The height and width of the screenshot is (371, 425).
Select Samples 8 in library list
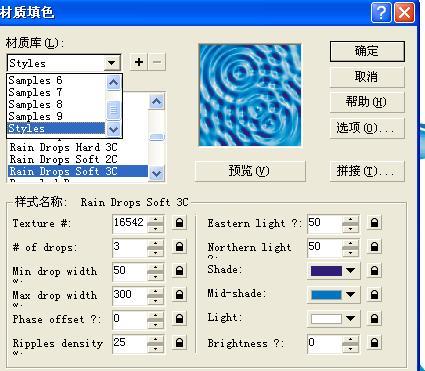(56, 104)
